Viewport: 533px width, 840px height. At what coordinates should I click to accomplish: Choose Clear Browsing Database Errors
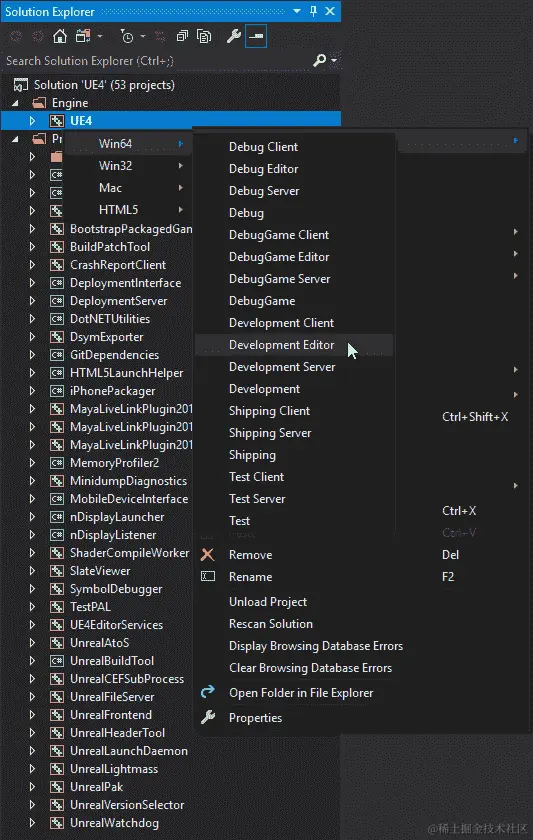pyautogui.click(x=310, y=668)
